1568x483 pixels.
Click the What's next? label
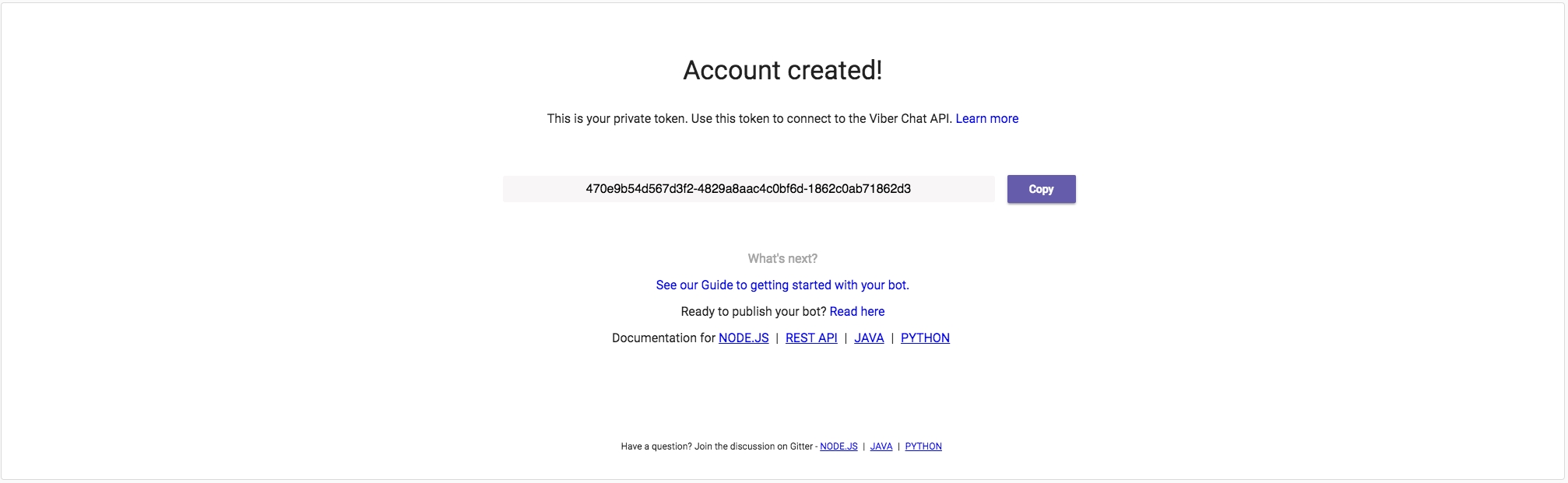(782, 259)
